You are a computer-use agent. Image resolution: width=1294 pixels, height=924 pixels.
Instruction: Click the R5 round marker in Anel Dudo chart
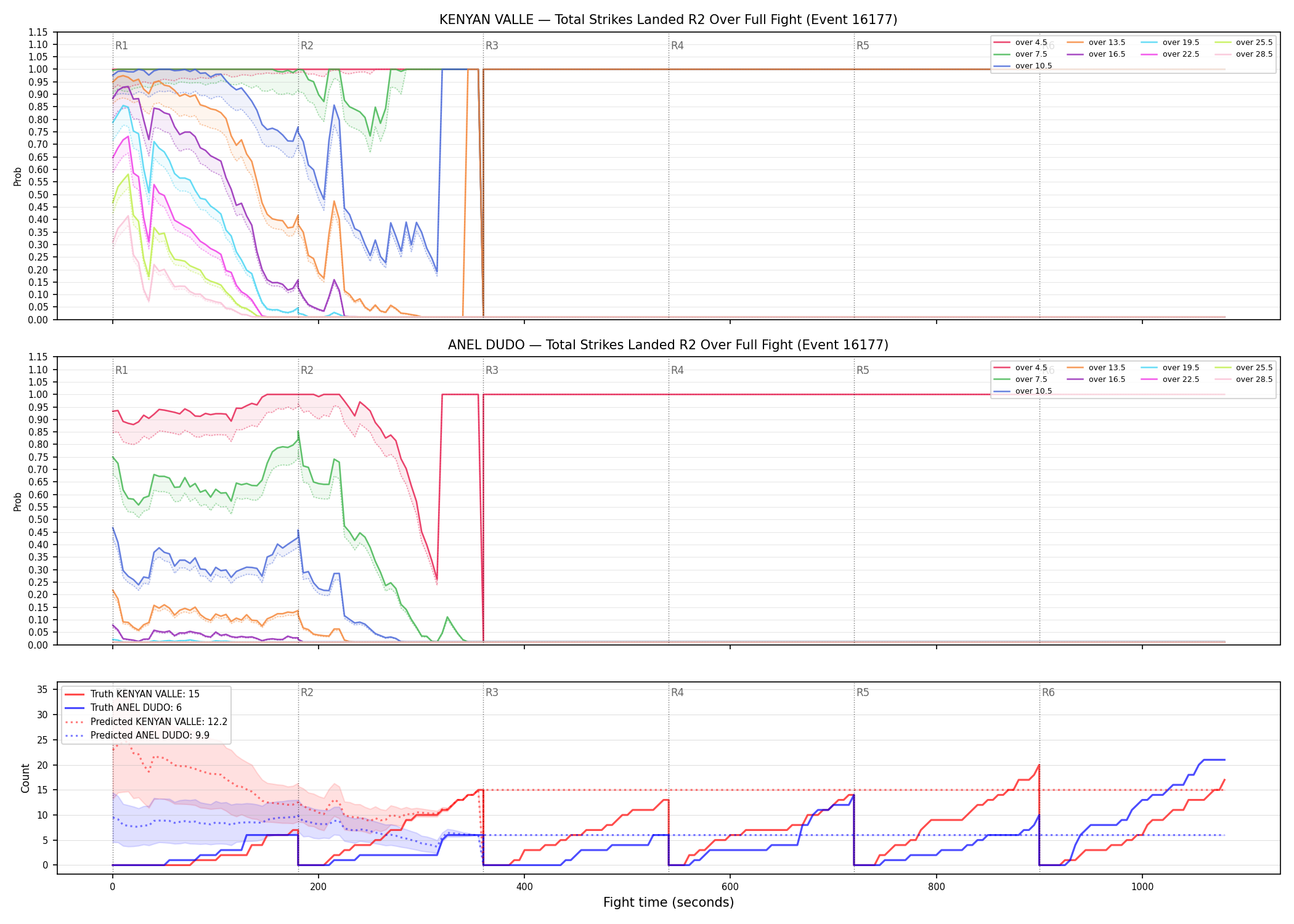[863, 370]
